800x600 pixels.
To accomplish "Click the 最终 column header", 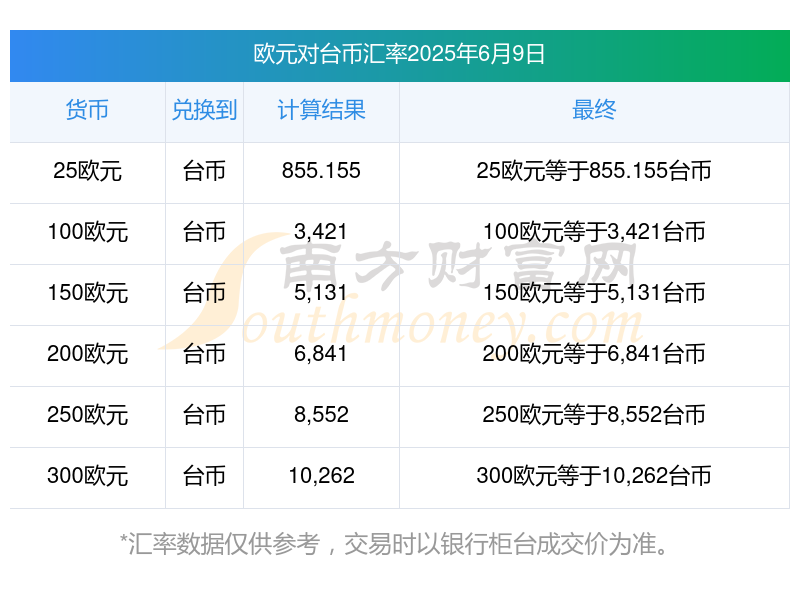I will click(x=594, y=110).
